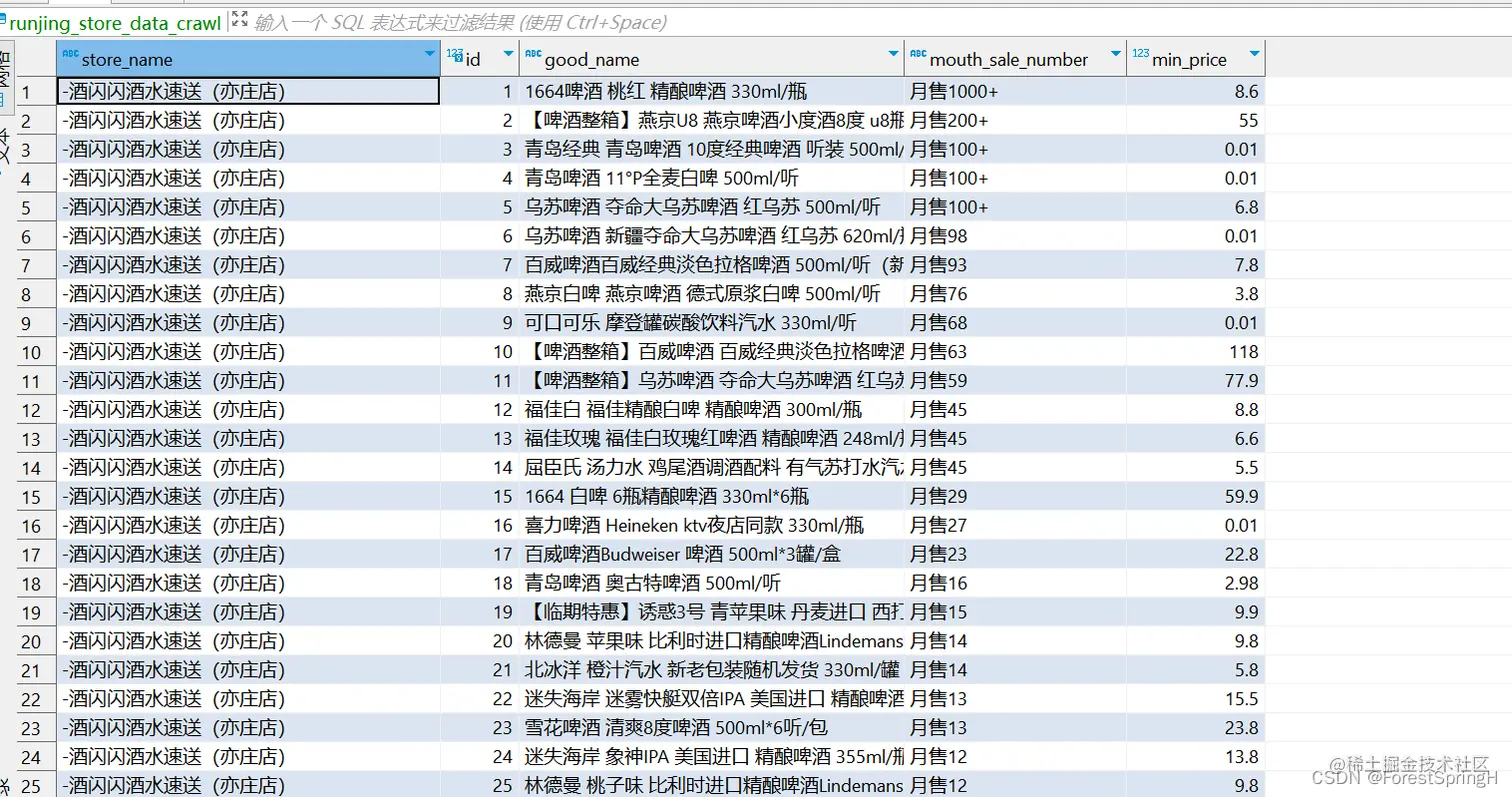Click the '月售29' sales cell
The height and width of the screenshot is (797, 1512).
1015,497
